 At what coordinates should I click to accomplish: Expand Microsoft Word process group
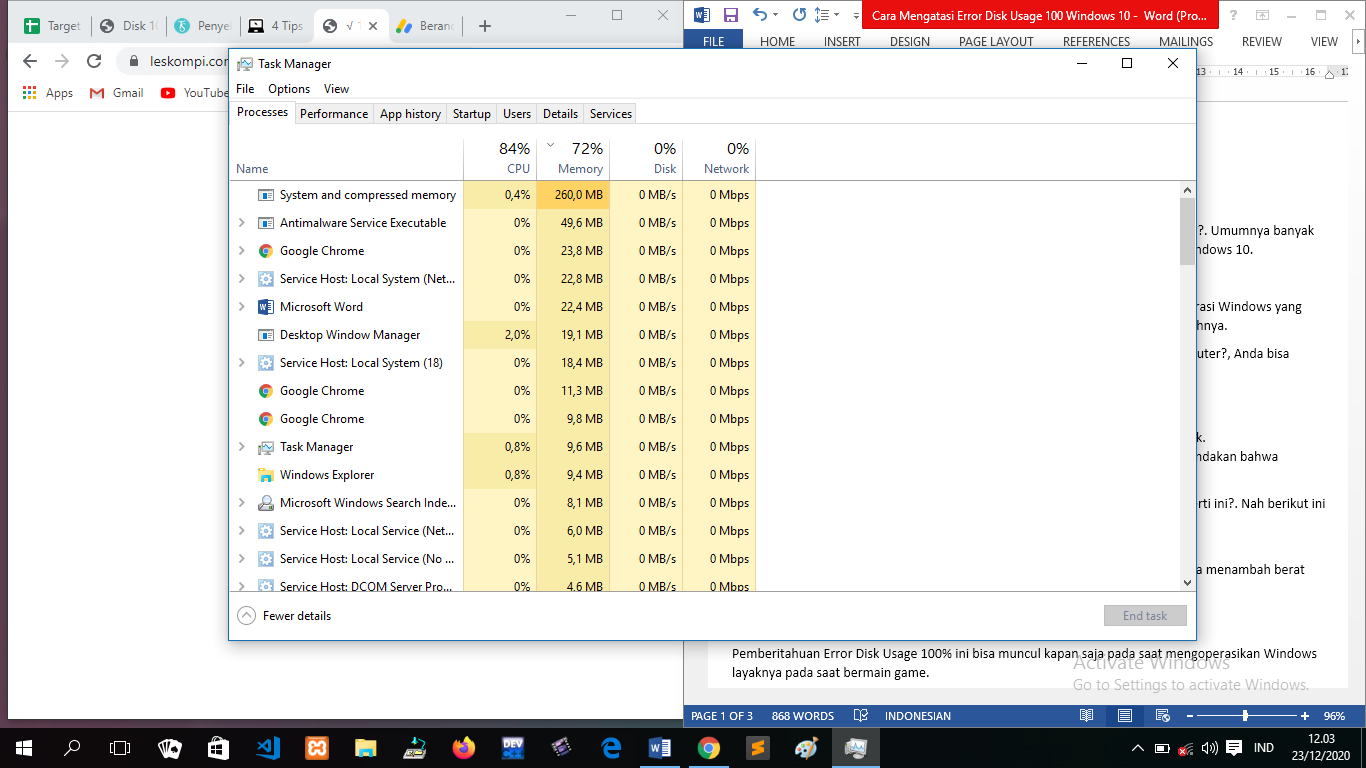241,307
